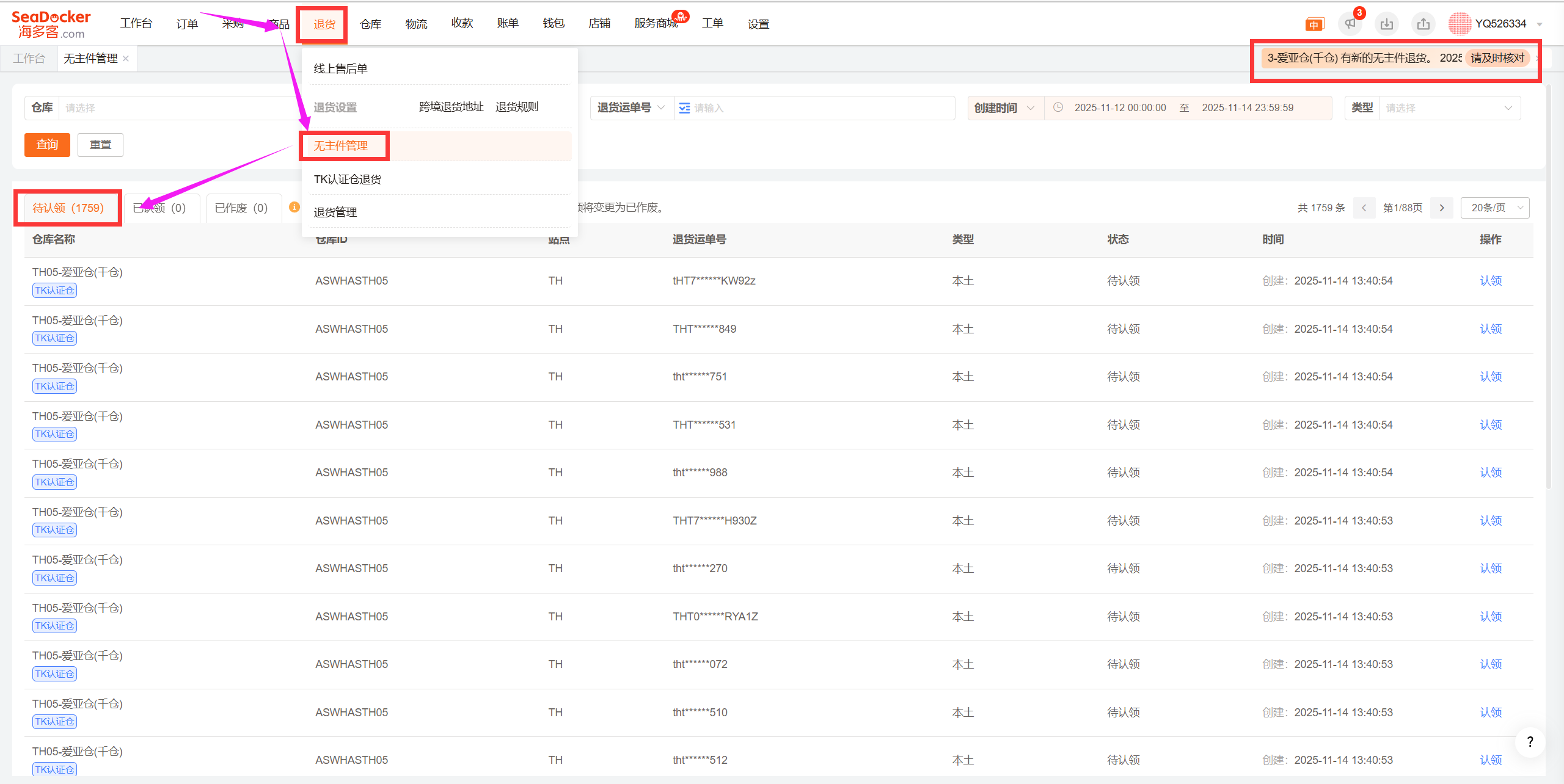This screenshot has height=784, width=1564.
Task: Switch to the 已作废 (0) tab
Action: click(x=241, y=208)
